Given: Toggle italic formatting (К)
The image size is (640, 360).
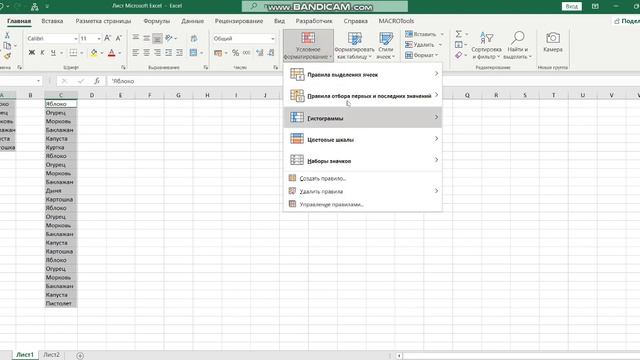Looking at the screenshot, I should coord(42,53).
